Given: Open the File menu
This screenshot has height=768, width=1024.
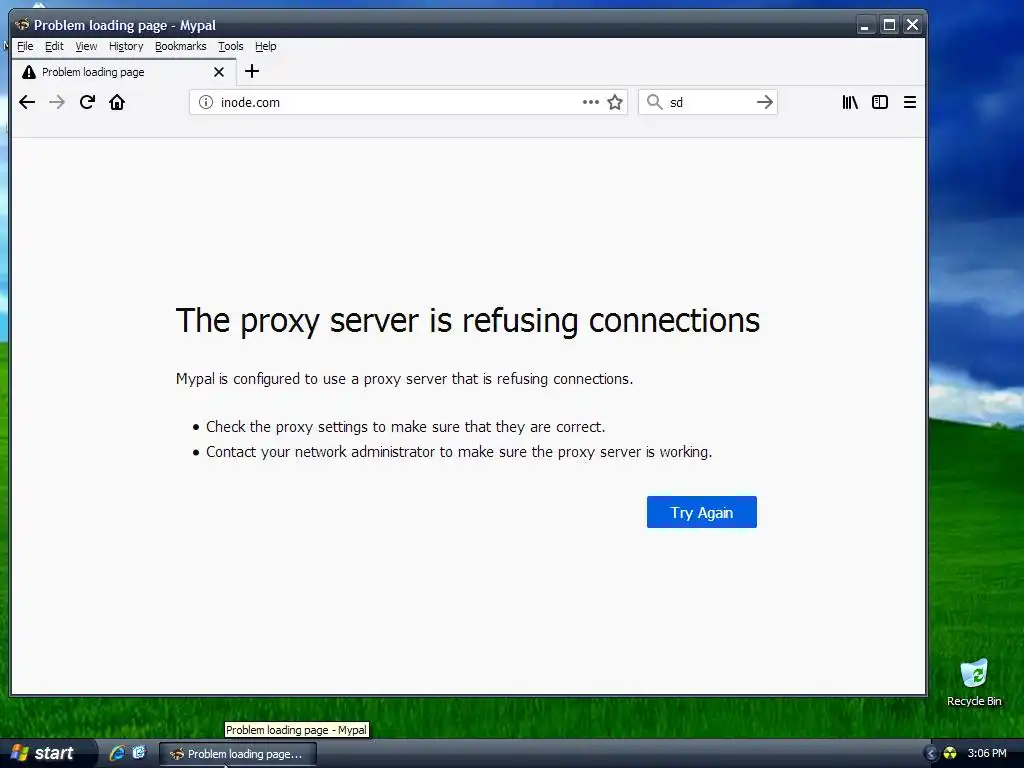Looking at the screenshot, I should tap(25, 46).
